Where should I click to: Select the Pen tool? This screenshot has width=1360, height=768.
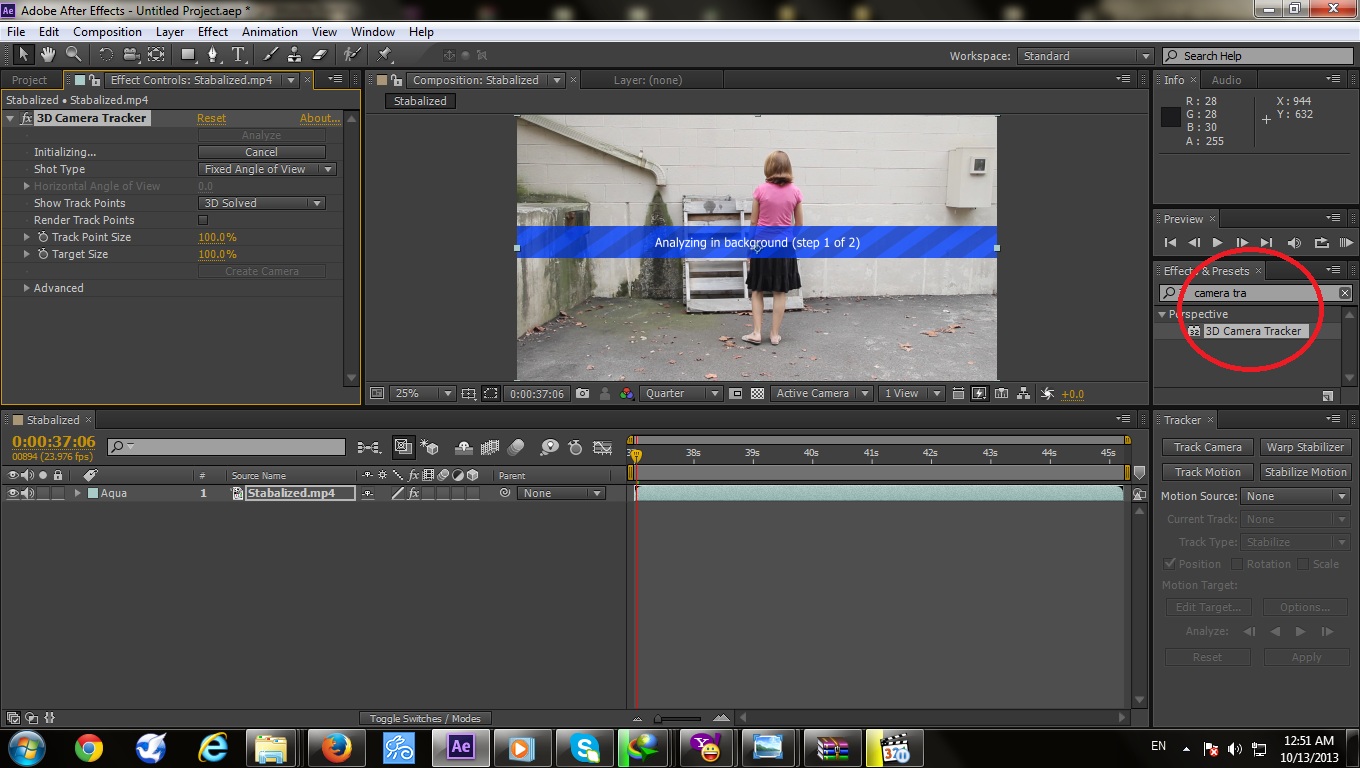pos(214,55)
